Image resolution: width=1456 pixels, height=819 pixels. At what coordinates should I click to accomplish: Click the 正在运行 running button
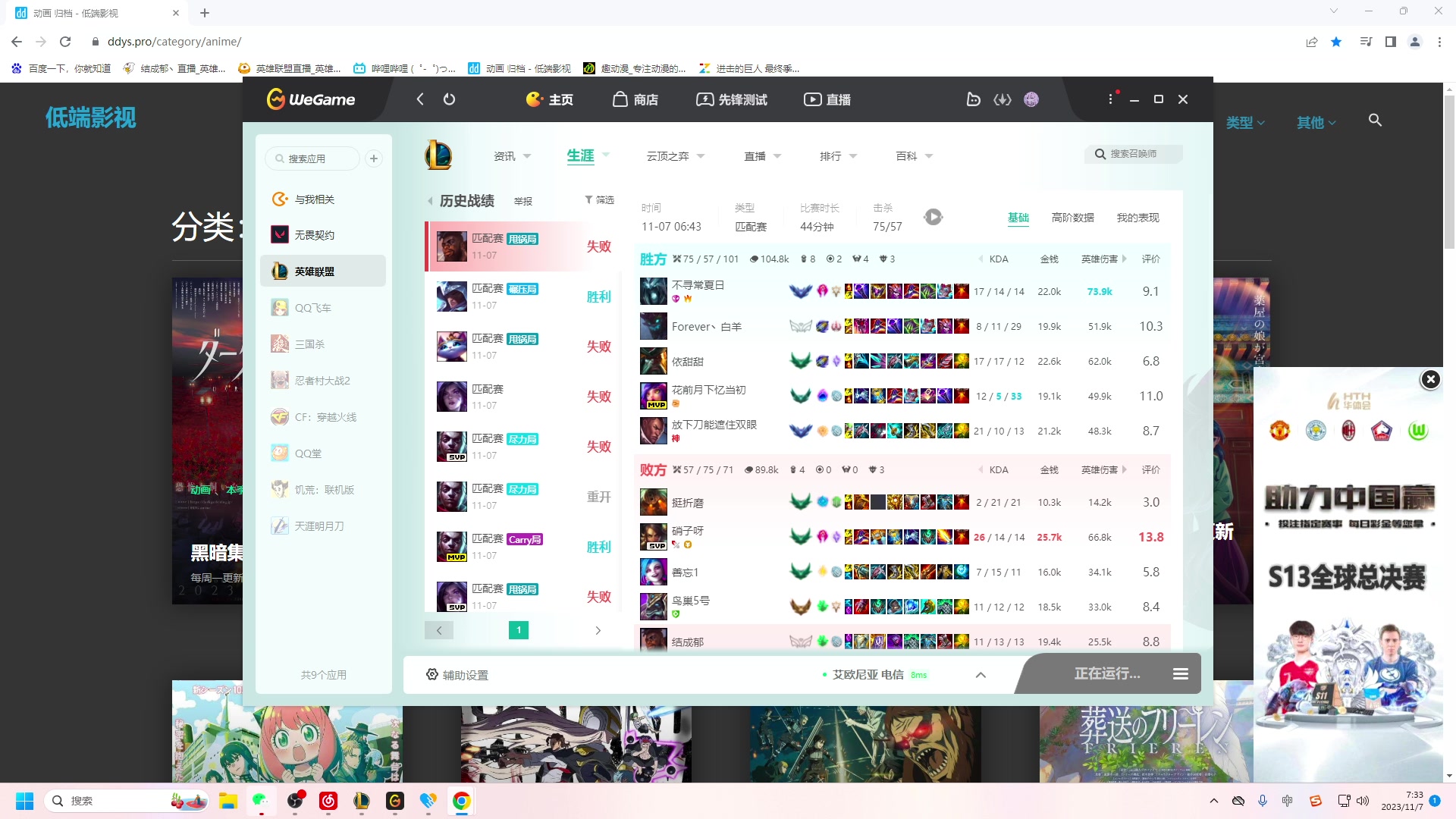[x=1107, y=674]
